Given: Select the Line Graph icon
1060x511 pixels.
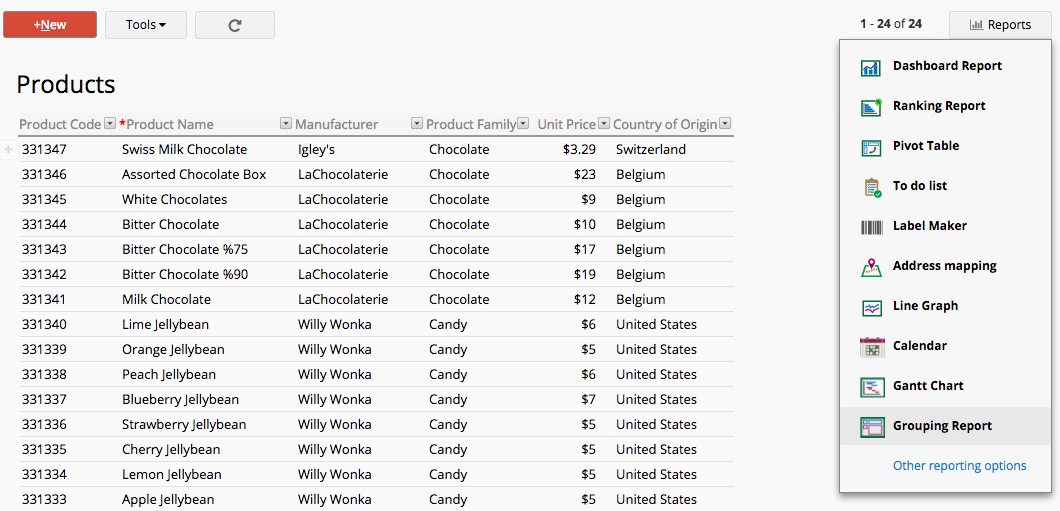Looking at the screenshot, I should (x=871, y=307).
